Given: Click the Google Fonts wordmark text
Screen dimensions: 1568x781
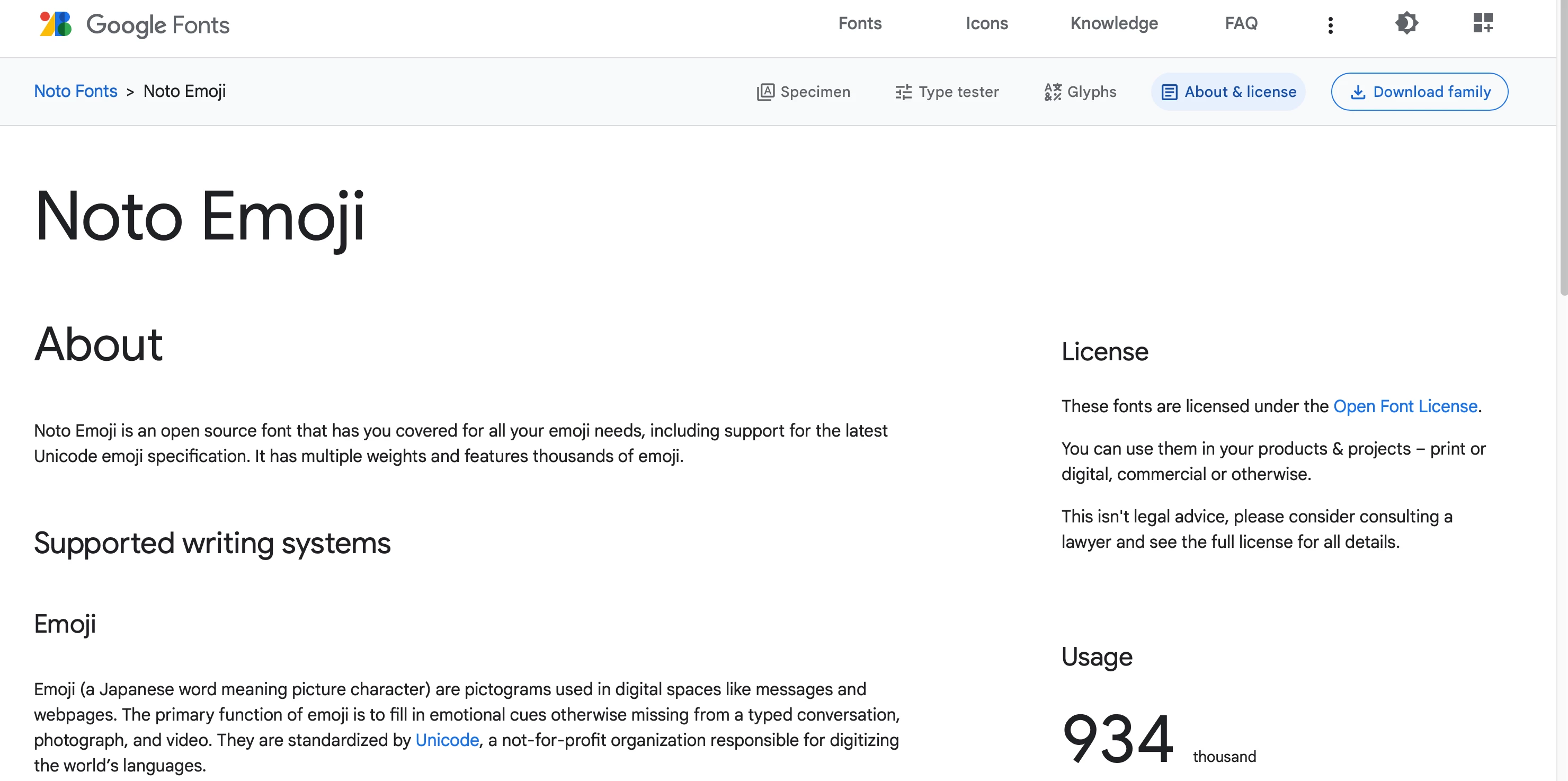Looking at the screenshot, I should pyautogui.click(x=158, y=25).
